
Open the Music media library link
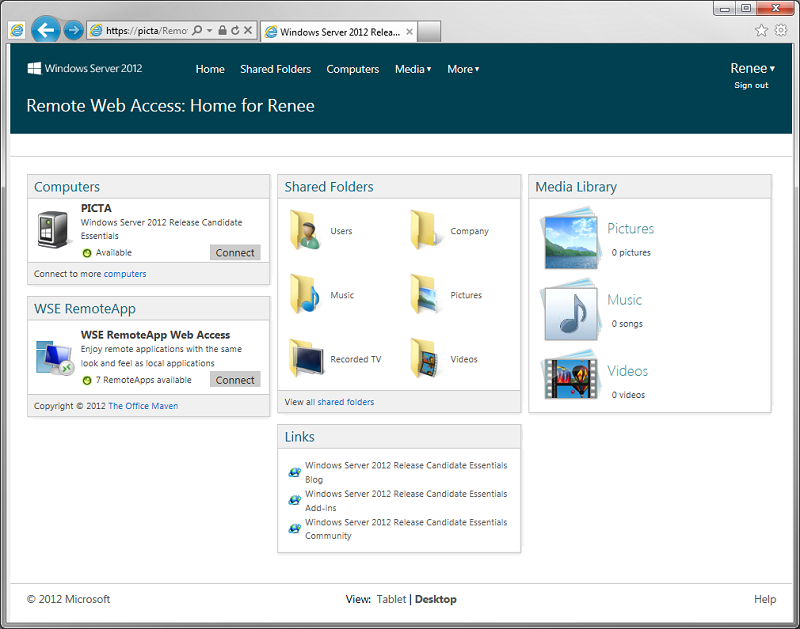(x=624, y=300)
